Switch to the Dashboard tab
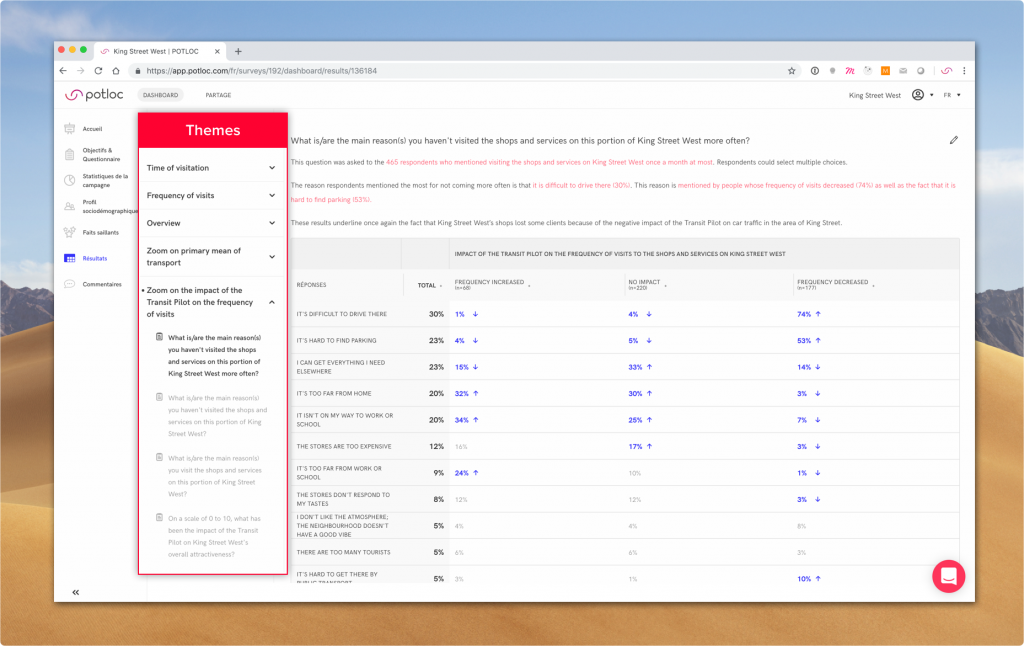 pos(160,95)
